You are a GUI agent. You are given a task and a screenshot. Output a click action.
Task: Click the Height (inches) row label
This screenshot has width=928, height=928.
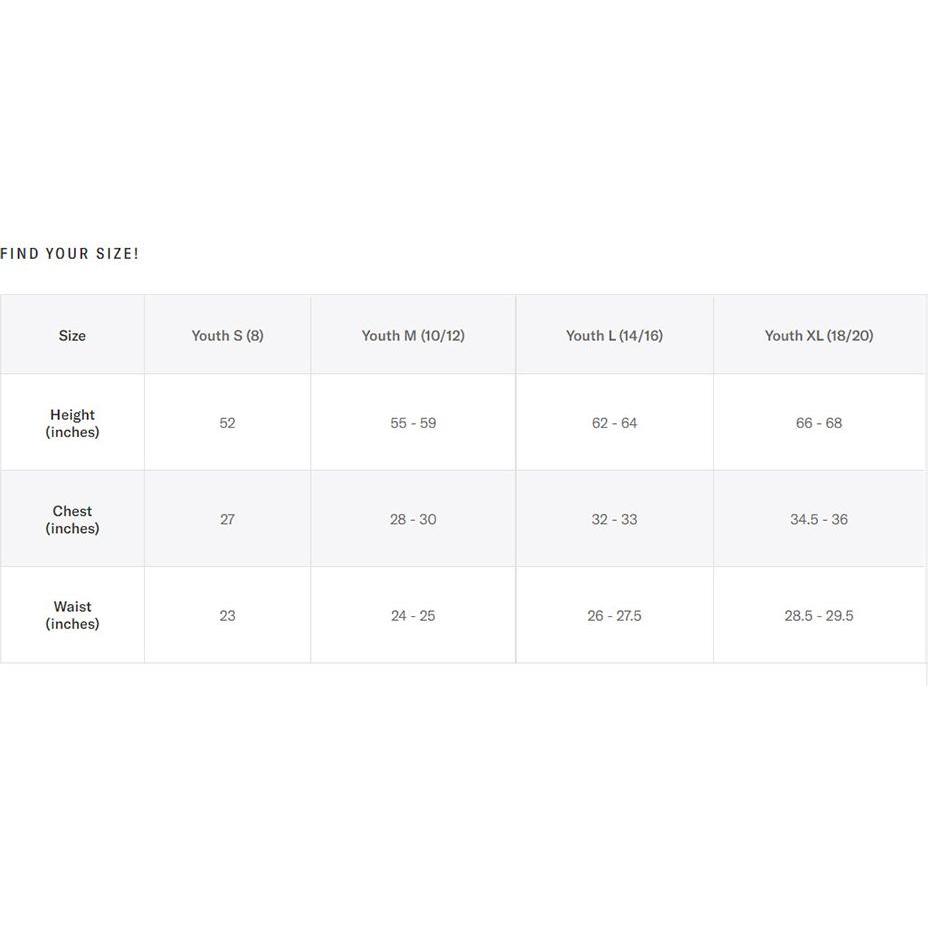coord(72,423)
